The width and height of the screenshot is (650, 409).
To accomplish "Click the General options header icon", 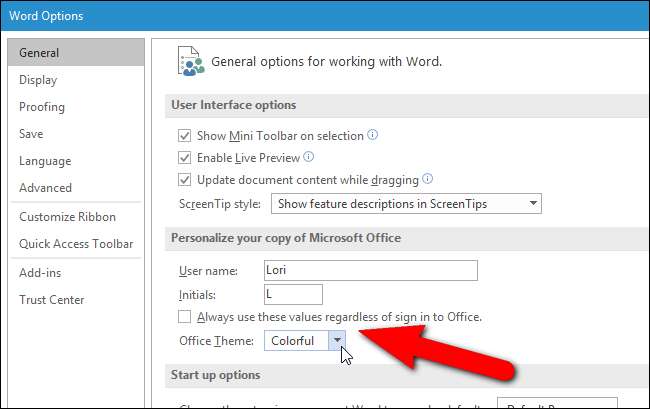I will coord(188,61).
